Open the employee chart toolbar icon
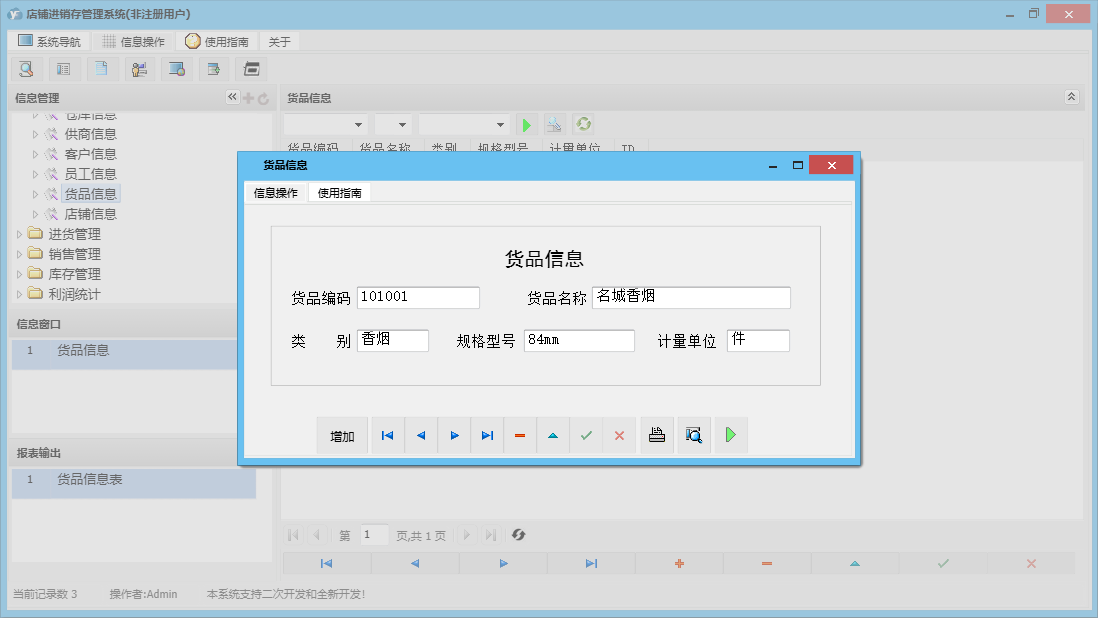This screenshot has width=1098, height=618. click(139, 69)
